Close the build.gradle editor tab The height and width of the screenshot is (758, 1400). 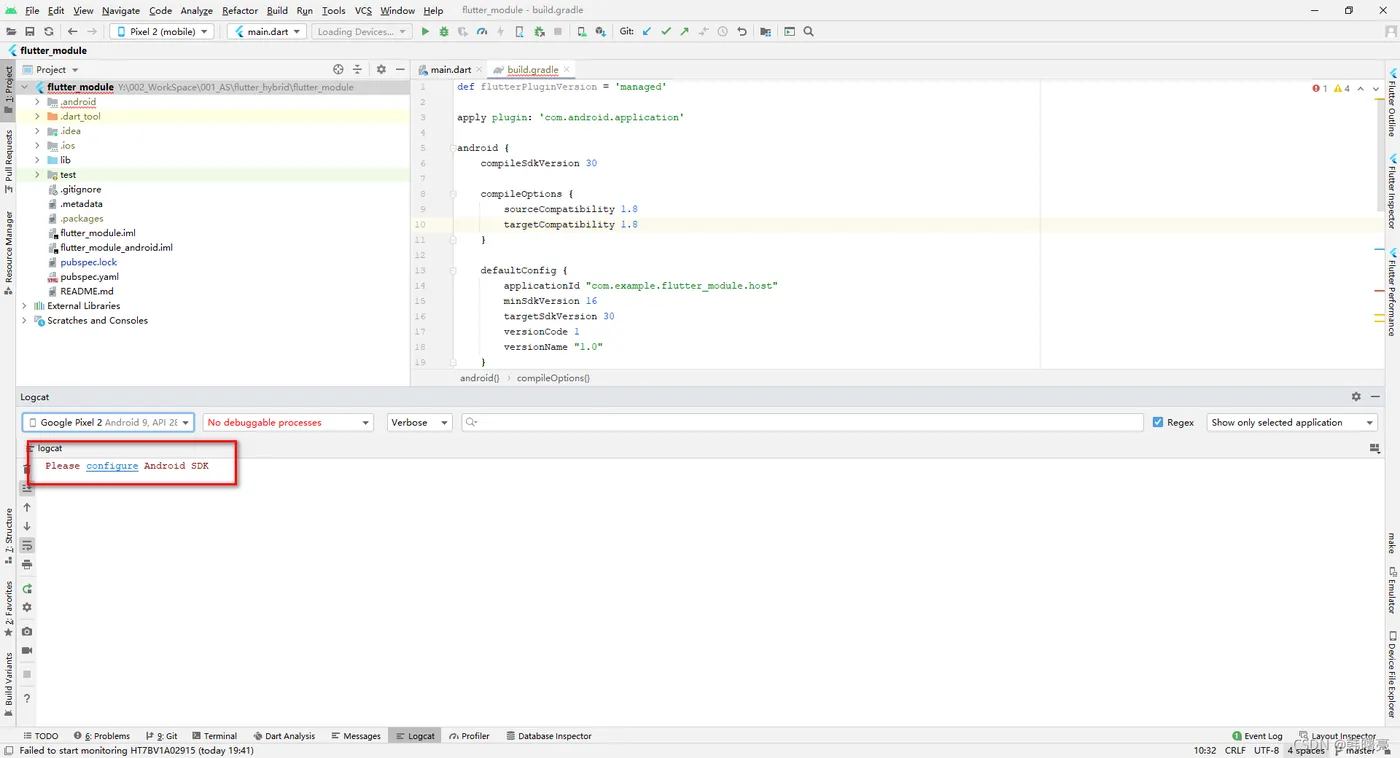567,70
